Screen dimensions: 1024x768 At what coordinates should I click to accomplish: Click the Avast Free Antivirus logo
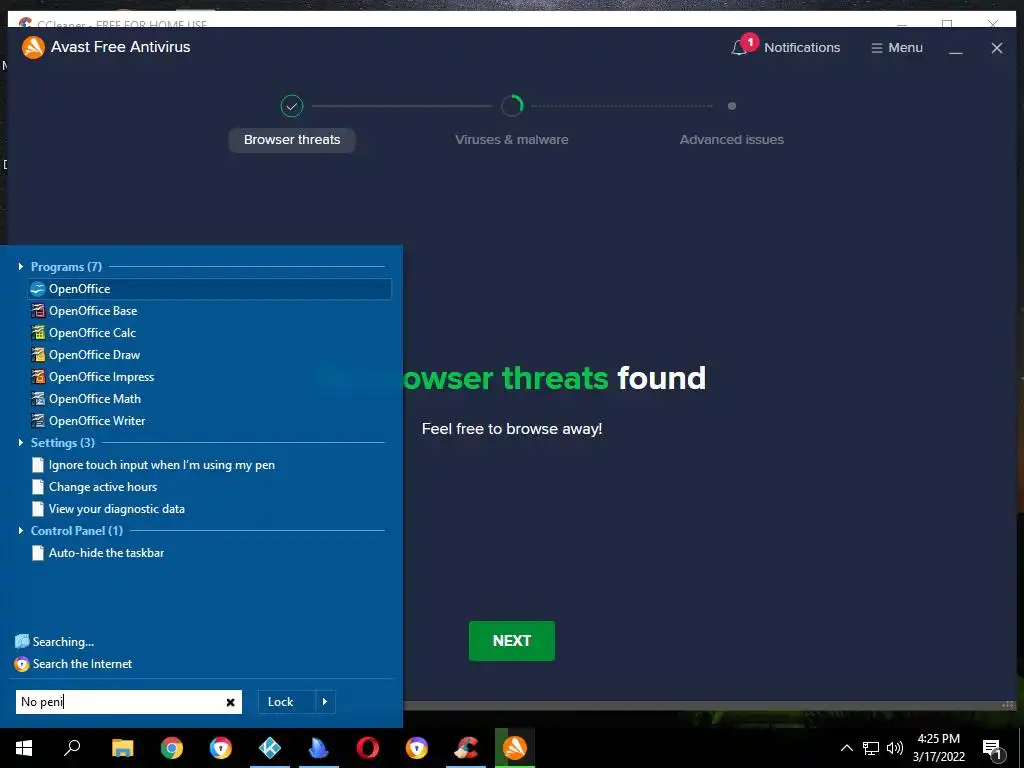(x=33, y=47)
